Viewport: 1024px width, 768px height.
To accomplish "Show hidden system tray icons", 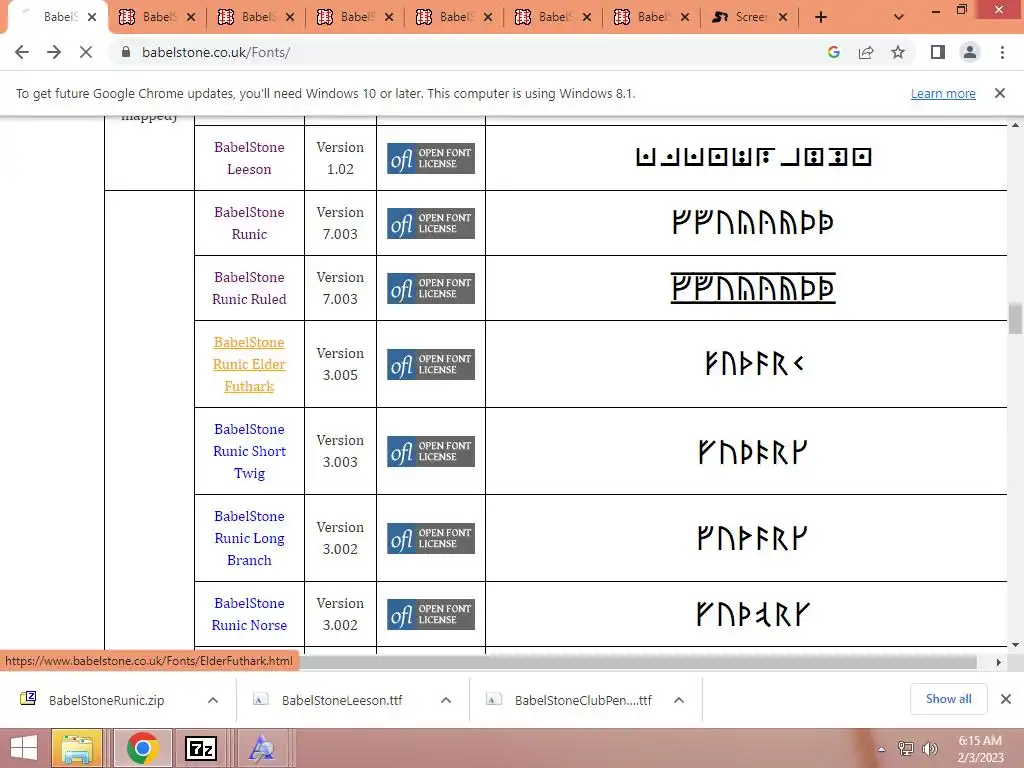I will point(882,749).
